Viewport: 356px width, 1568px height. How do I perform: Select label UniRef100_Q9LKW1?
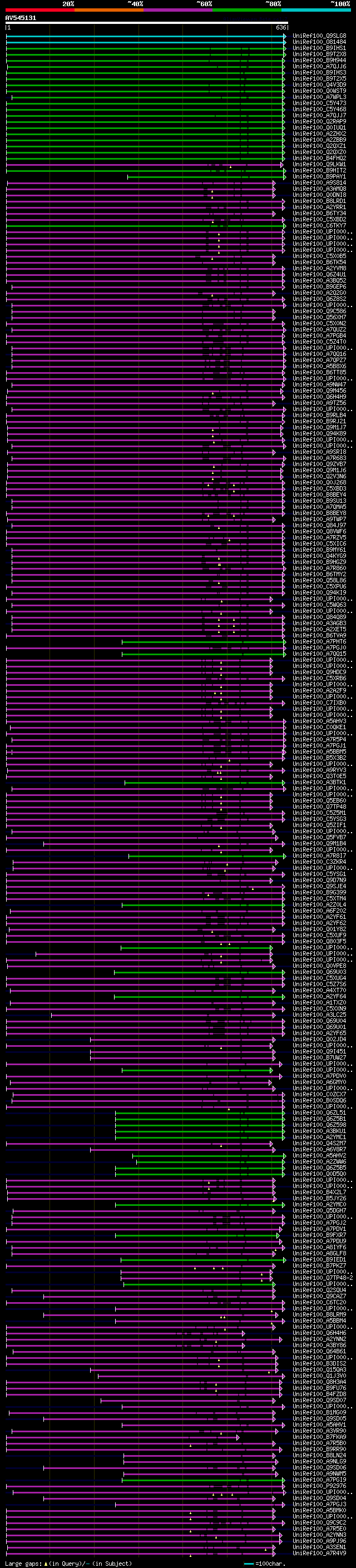tap(319, 164)
